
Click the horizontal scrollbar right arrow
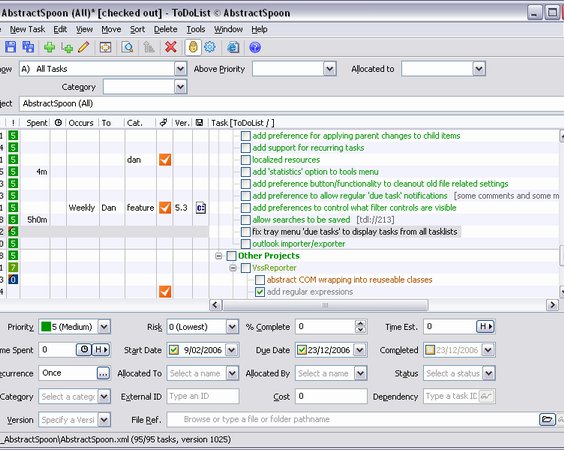click(x=552, y=305)
